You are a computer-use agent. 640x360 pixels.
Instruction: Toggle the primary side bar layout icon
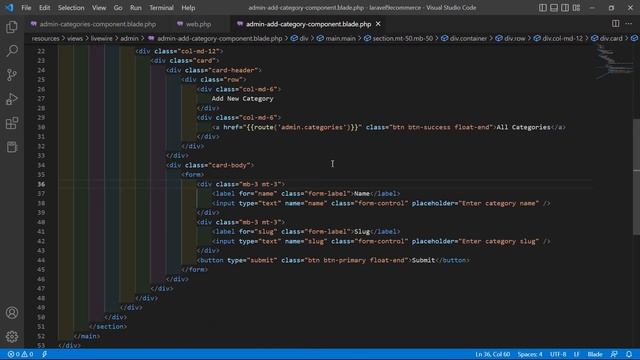(542, 8)
